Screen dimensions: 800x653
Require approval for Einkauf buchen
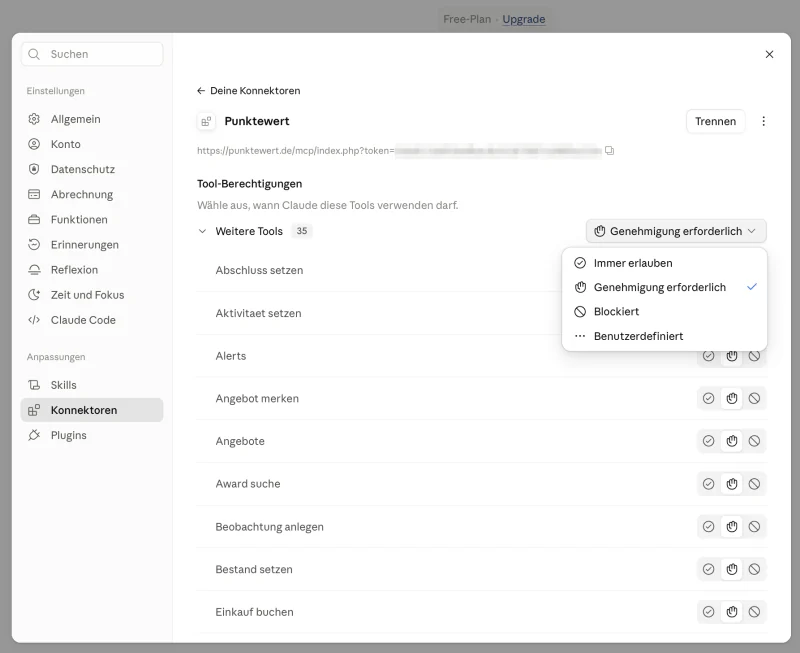(x=732, y=612)
